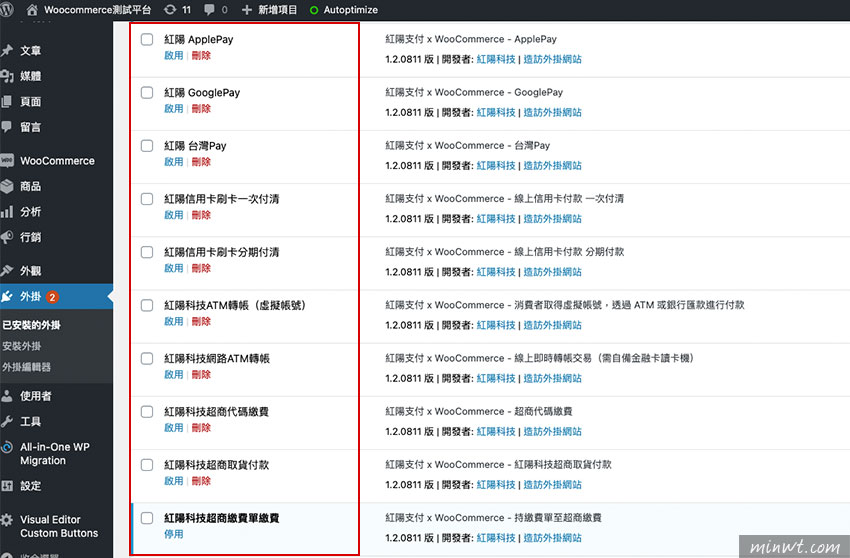Select the 紅陽 台灣Pay checkbox

click(147, 145)
